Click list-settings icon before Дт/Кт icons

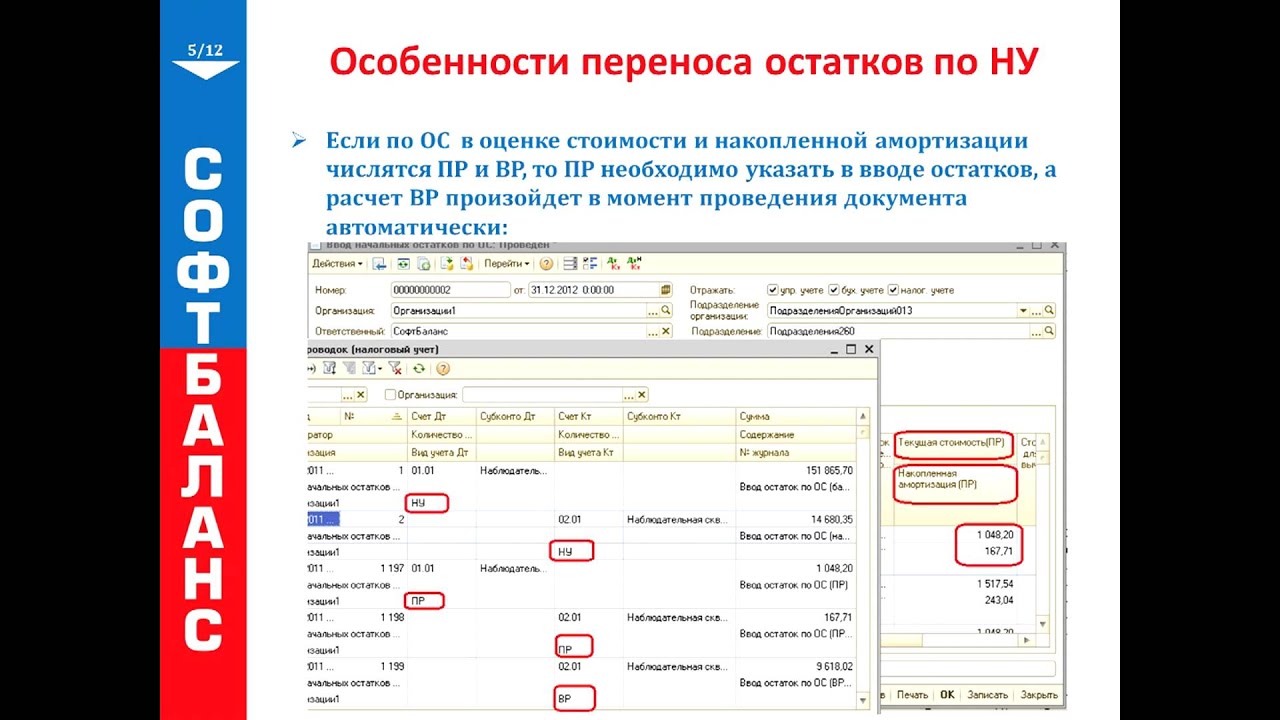tap(589, 264)
